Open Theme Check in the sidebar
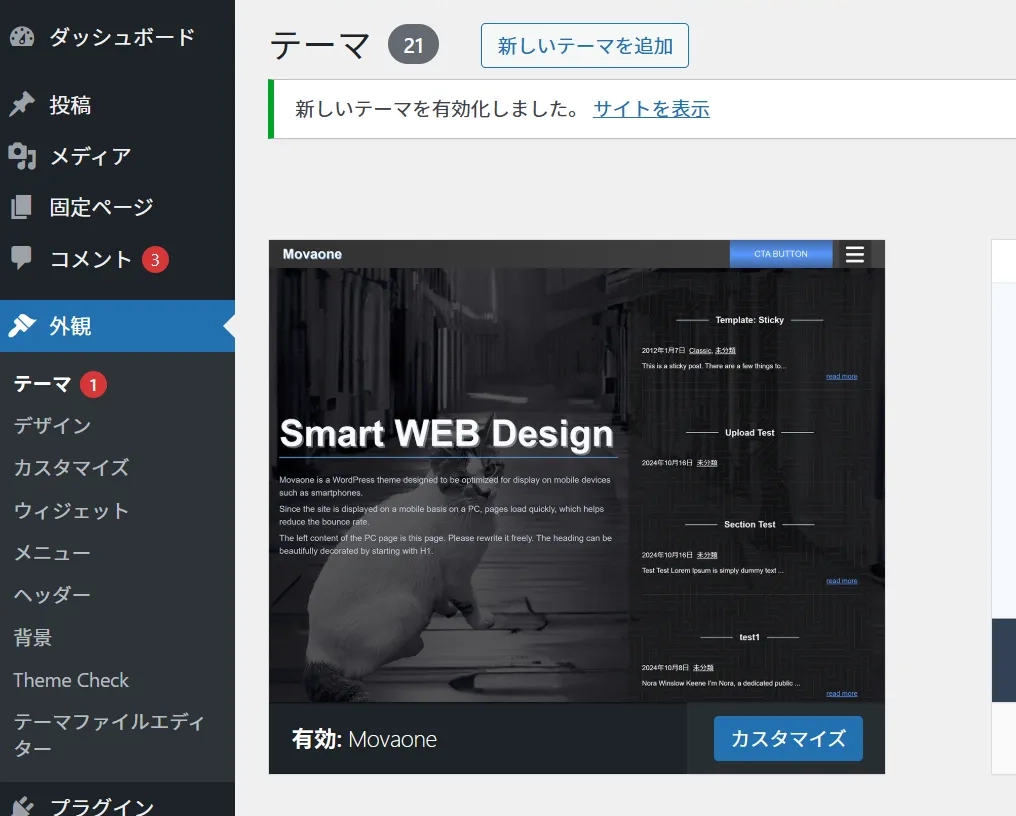The height and width of the screenshot is (816, 1016). (x=71, y=680)
